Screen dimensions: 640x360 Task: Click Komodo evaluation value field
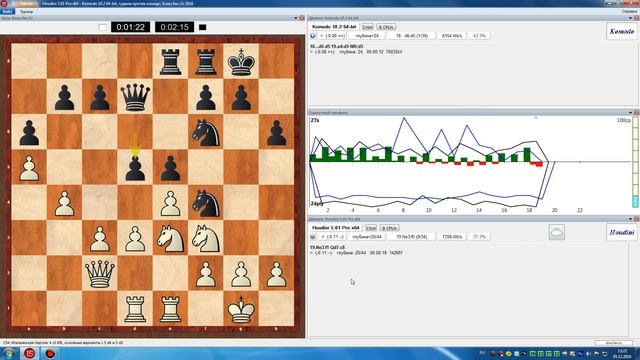333,36
